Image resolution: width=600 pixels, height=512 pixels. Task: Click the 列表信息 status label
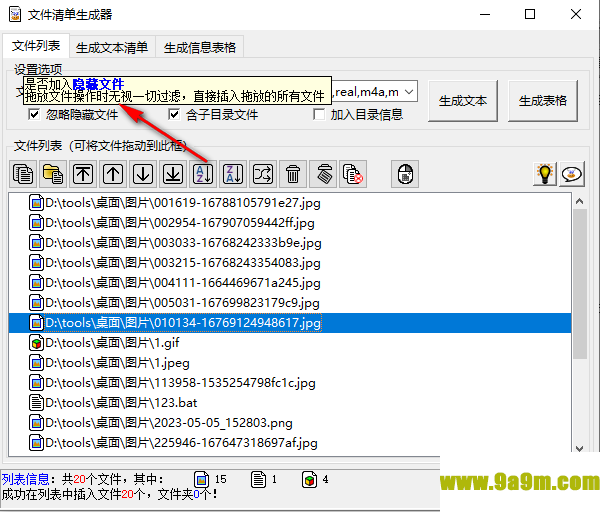tap(25, 479)
